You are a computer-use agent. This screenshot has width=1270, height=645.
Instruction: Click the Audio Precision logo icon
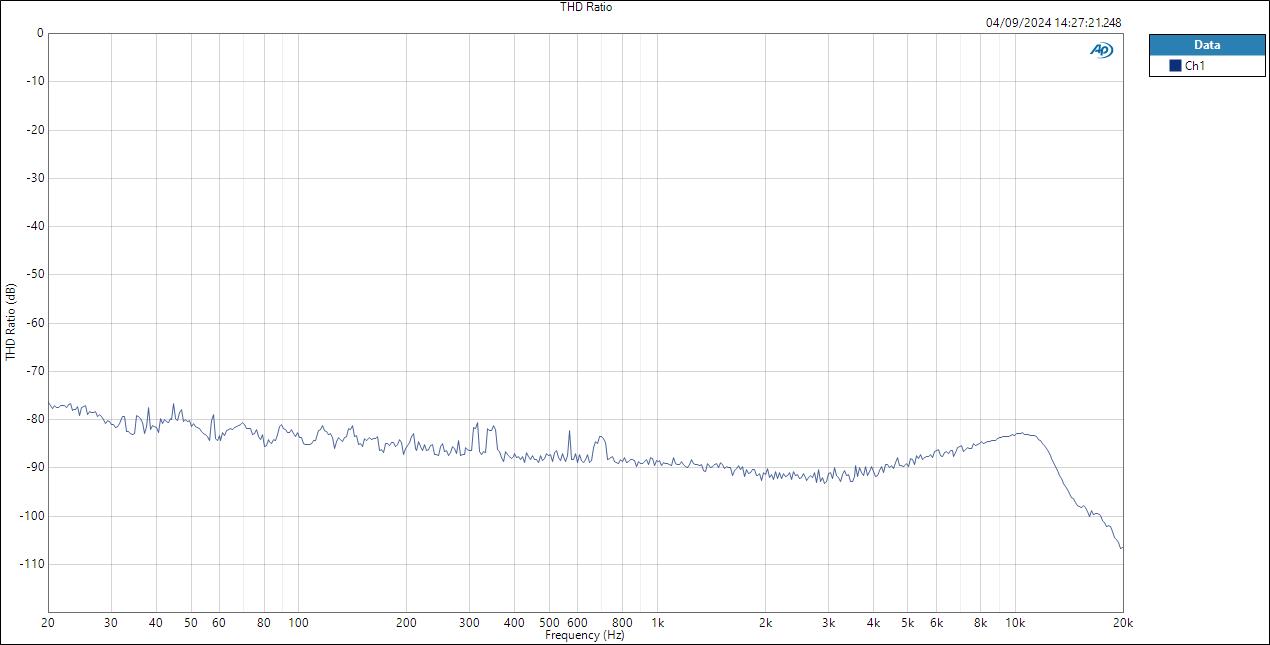(1101, 49)
